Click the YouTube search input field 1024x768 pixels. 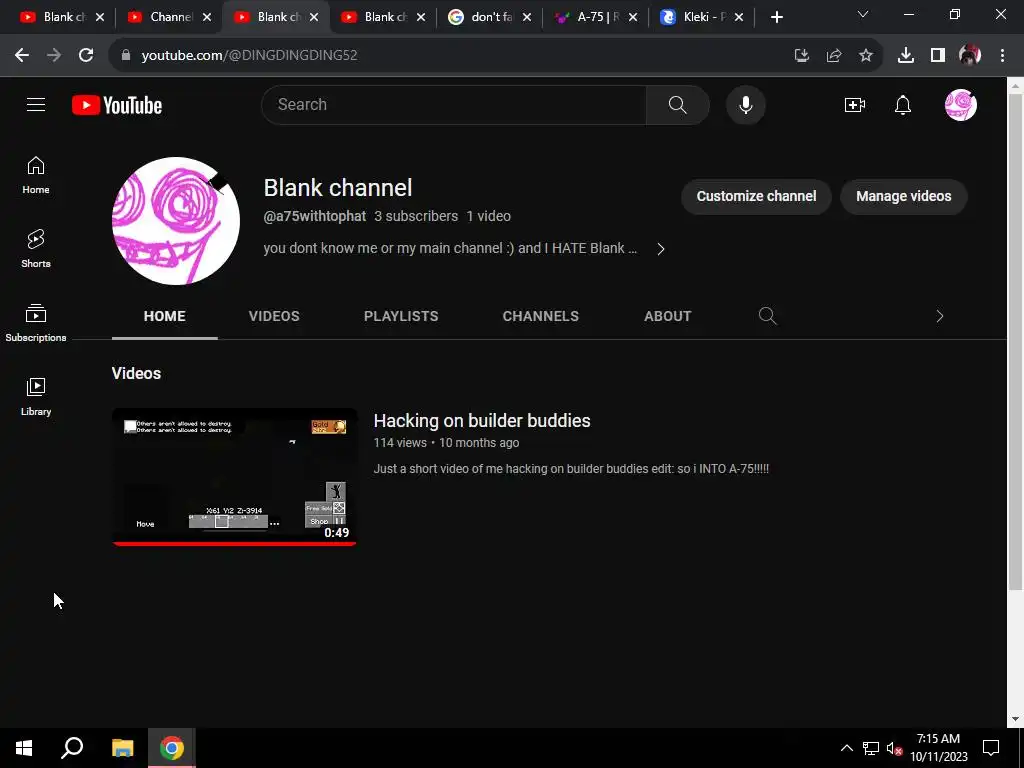point(454,104)
